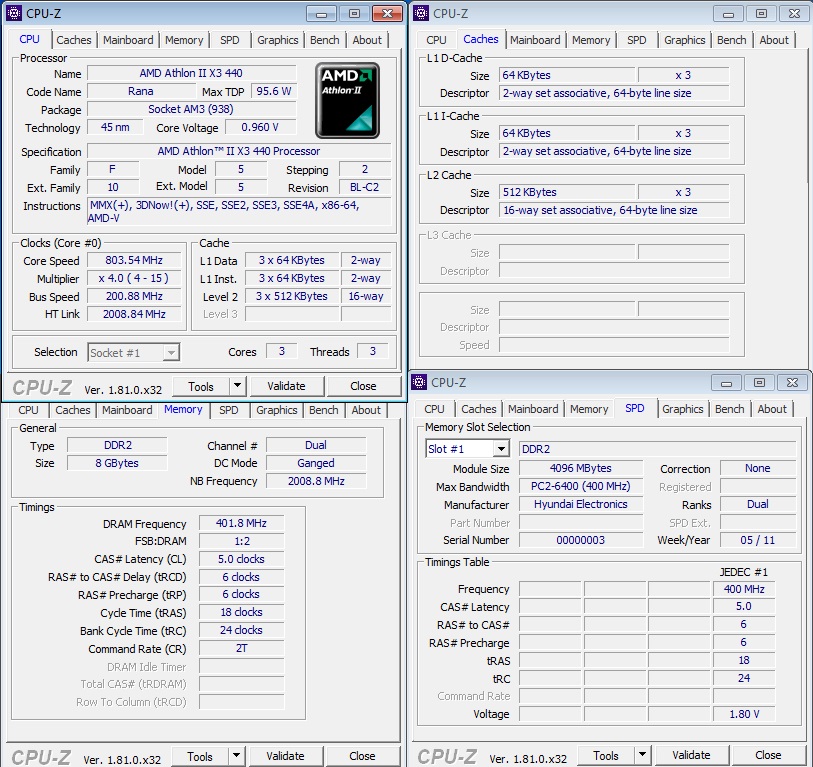Open the Memory tab in the SPD window
This screenshot has width=813, height=767.
tap(589, 409)
